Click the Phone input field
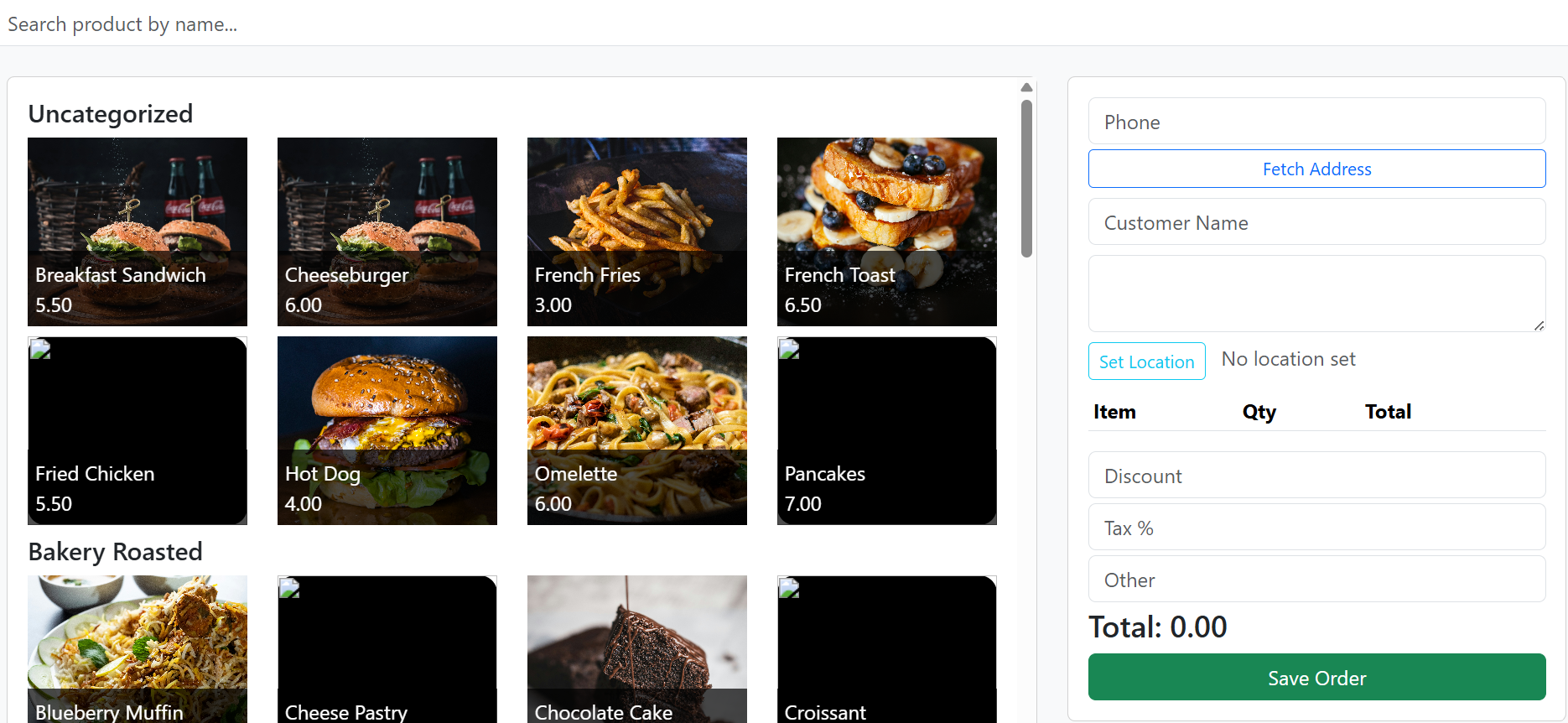The height and width of the screenshot is (723, 1568). pos(1316,121)
